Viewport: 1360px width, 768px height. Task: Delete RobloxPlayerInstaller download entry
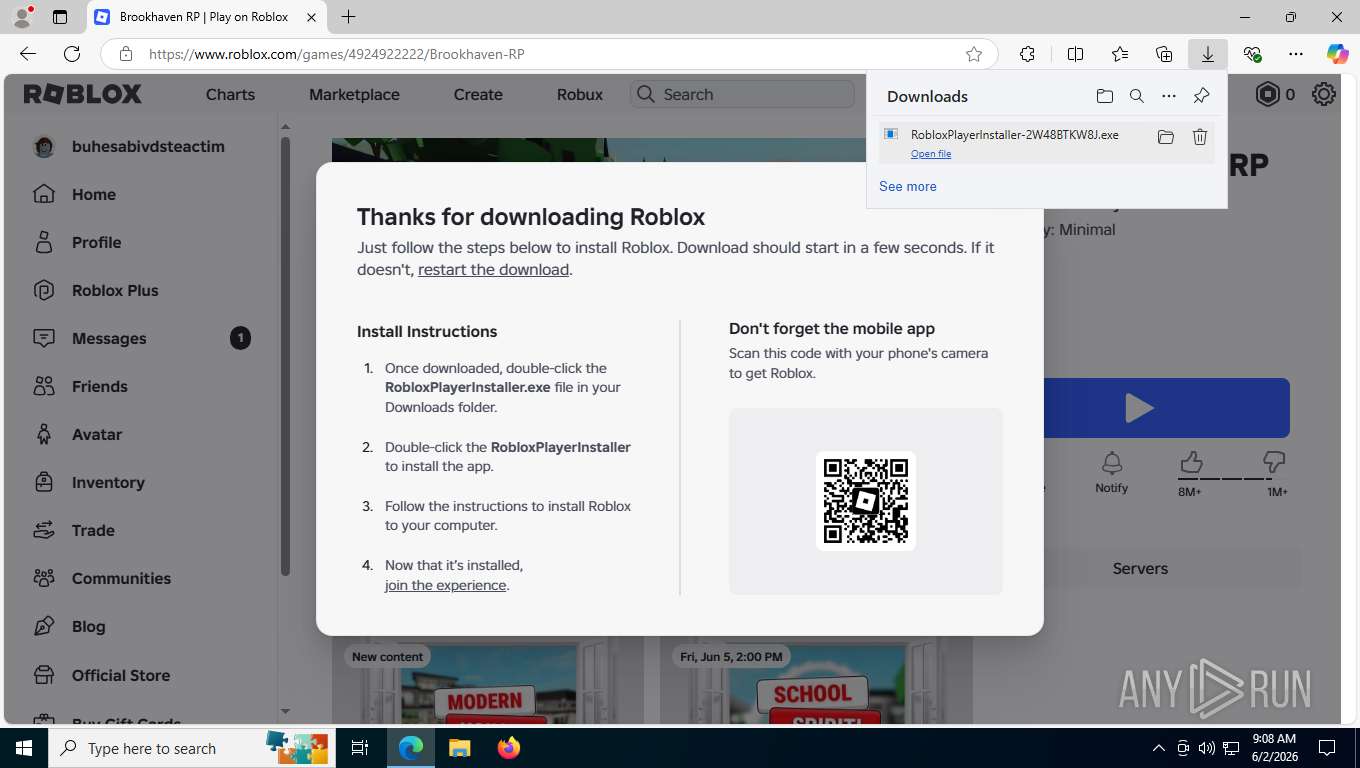click(1200, 137)
